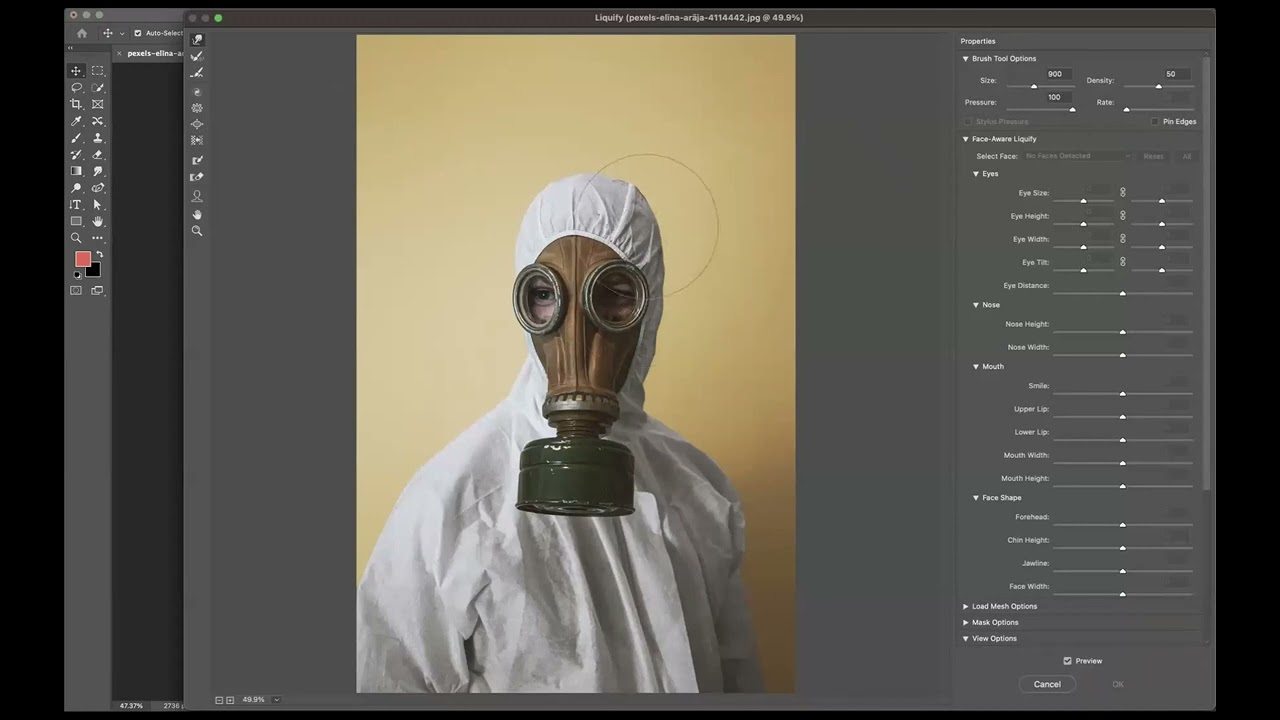Select the Move tool in Photoshop toolbar
The height and width of the screenshot is (720, 1280).
(76, 71)
